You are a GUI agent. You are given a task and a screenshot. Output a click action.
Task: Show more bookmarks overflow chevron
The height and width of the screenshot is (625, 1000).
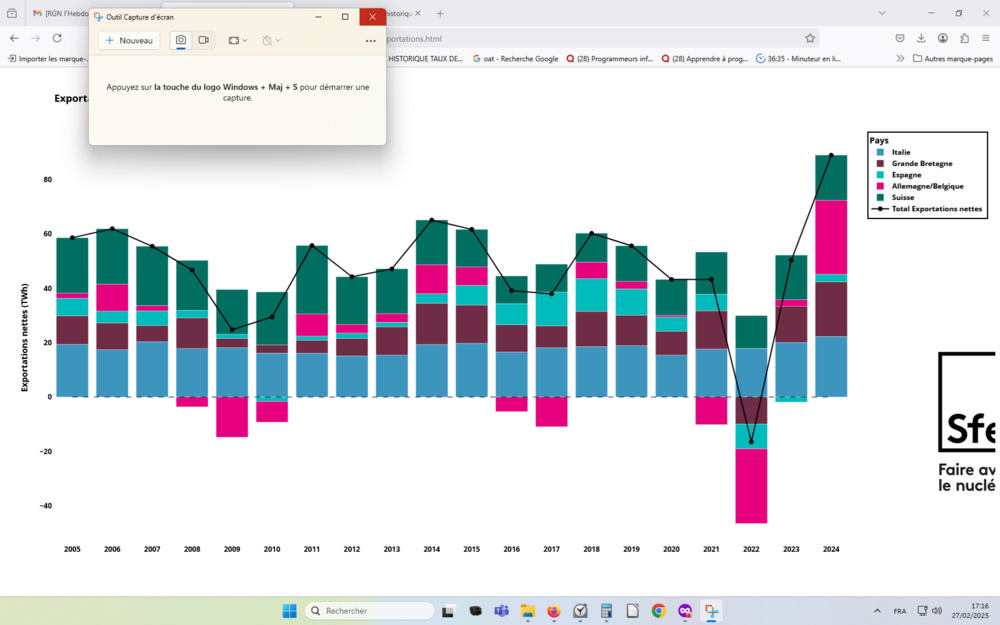[900, 59]
